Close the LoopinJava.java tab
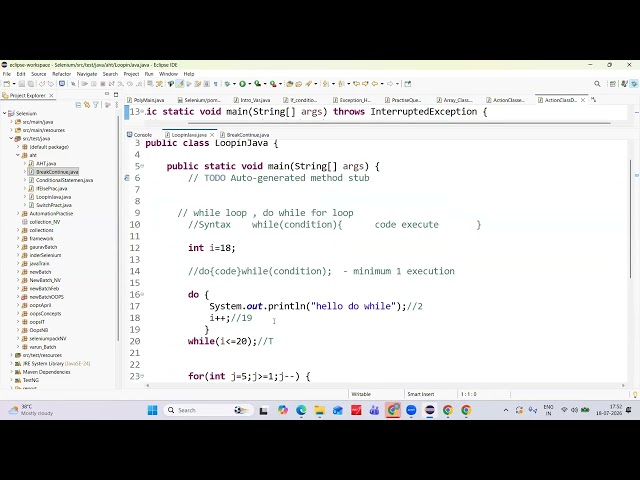 point(212,135)
